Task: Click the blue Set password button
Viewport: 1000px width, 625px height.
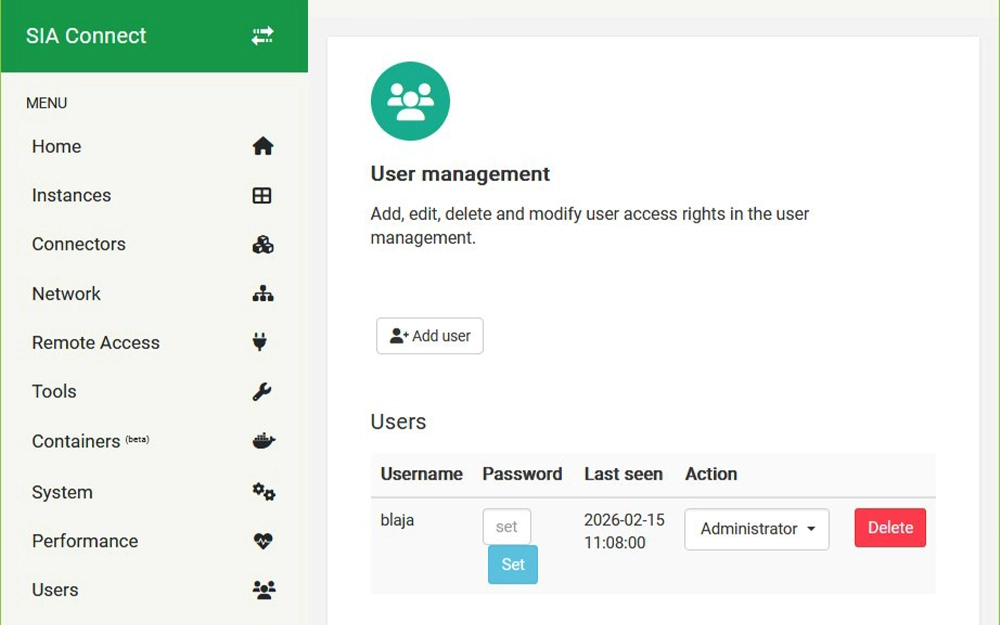Action: point(513,564)
